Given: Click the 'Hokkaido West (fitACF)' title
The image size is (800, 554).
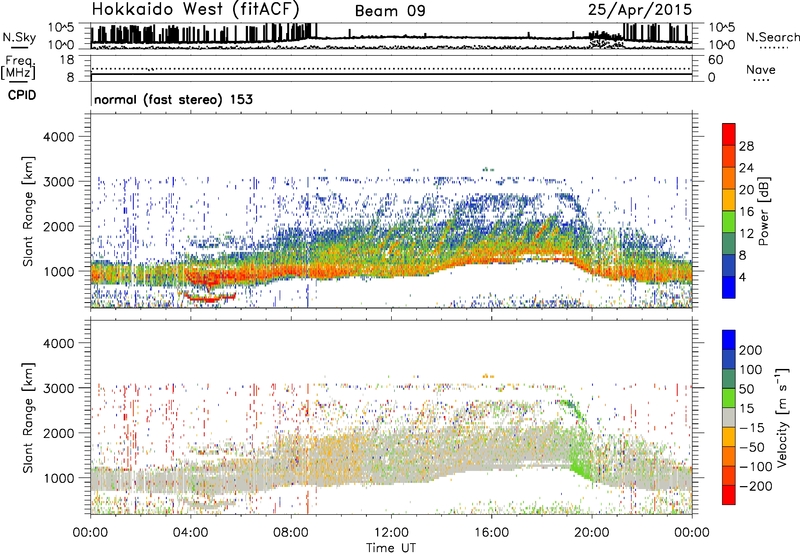Looking at the screenshot, I should (x=195, y=9).
